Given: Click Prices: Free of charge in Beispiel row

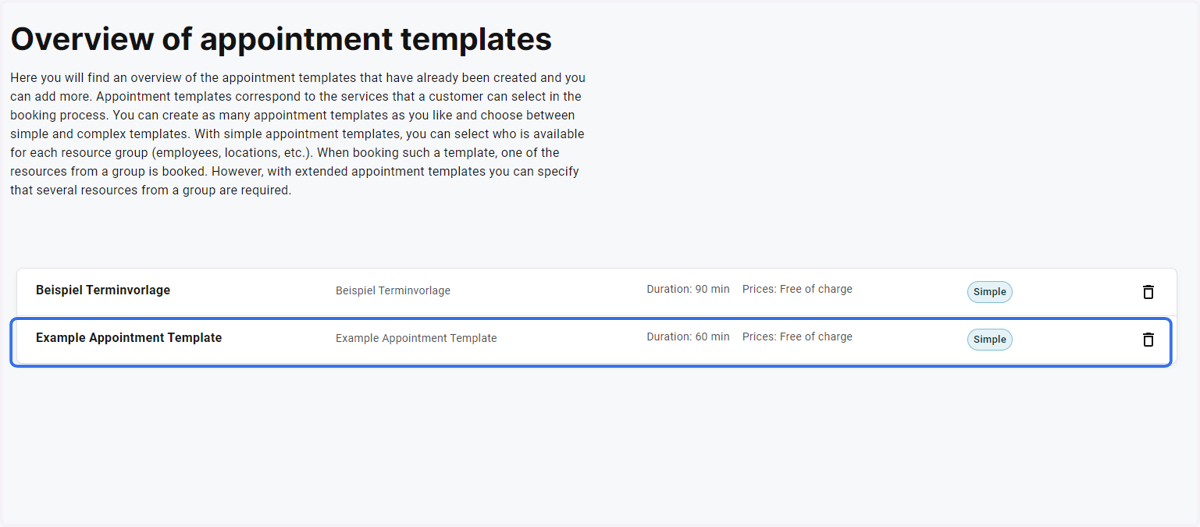Looking at the screenshot, I should 797,289.
